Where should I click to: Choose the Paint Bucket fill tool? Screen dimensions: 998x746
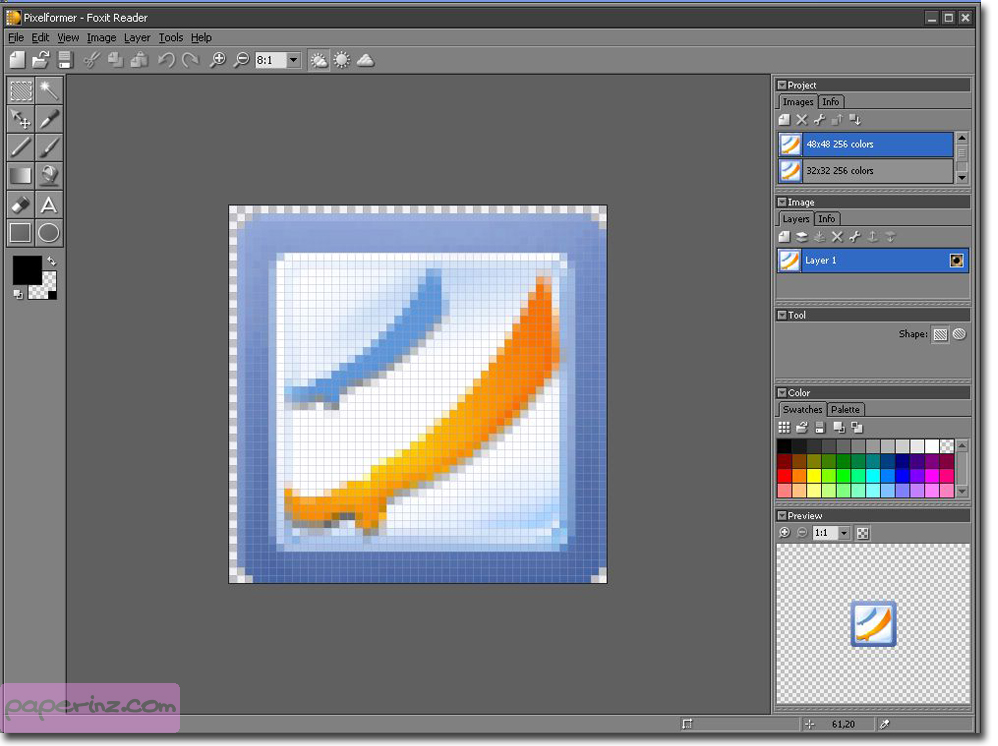coord(48,176)
